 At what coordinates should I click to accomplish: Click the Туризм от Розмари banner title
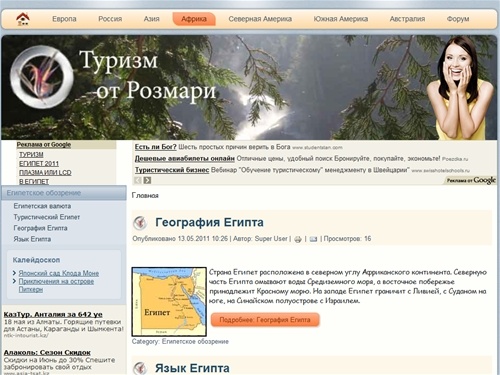(x=148, y=75)
